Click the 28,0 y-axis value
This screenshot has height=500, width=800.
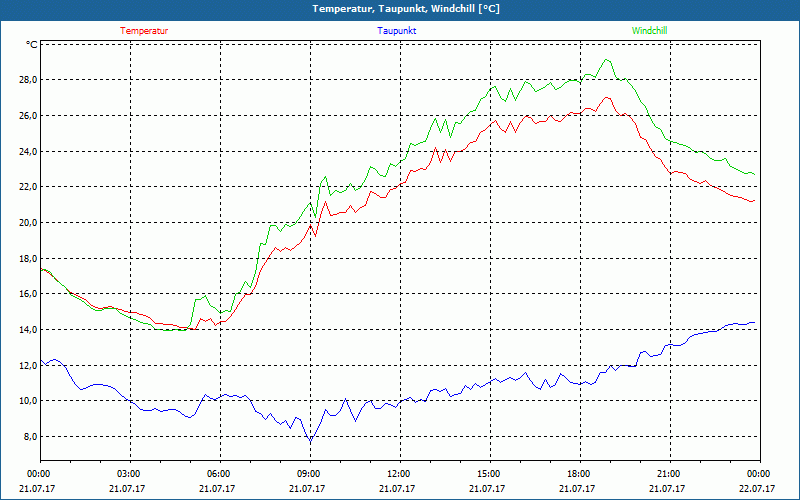pyautogui.click(x=29, y=80)
